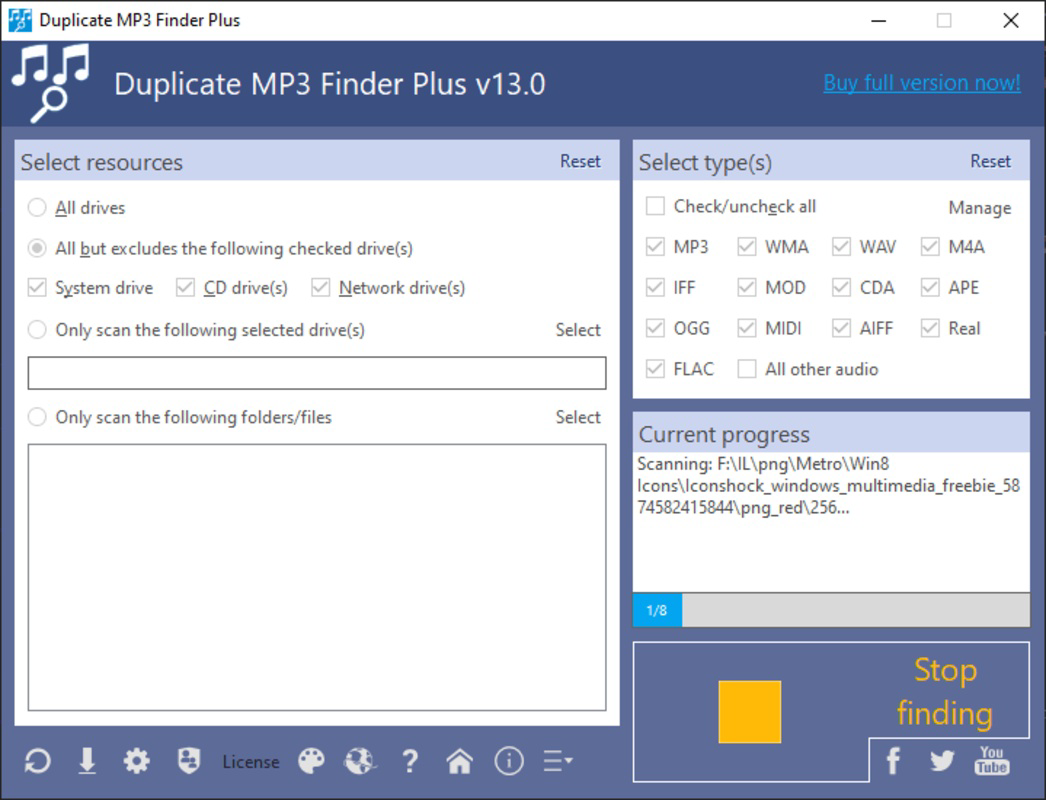The image size is (1046, 800).
Task: Open help with the question mark icon
Action: (x=410, y=761)
